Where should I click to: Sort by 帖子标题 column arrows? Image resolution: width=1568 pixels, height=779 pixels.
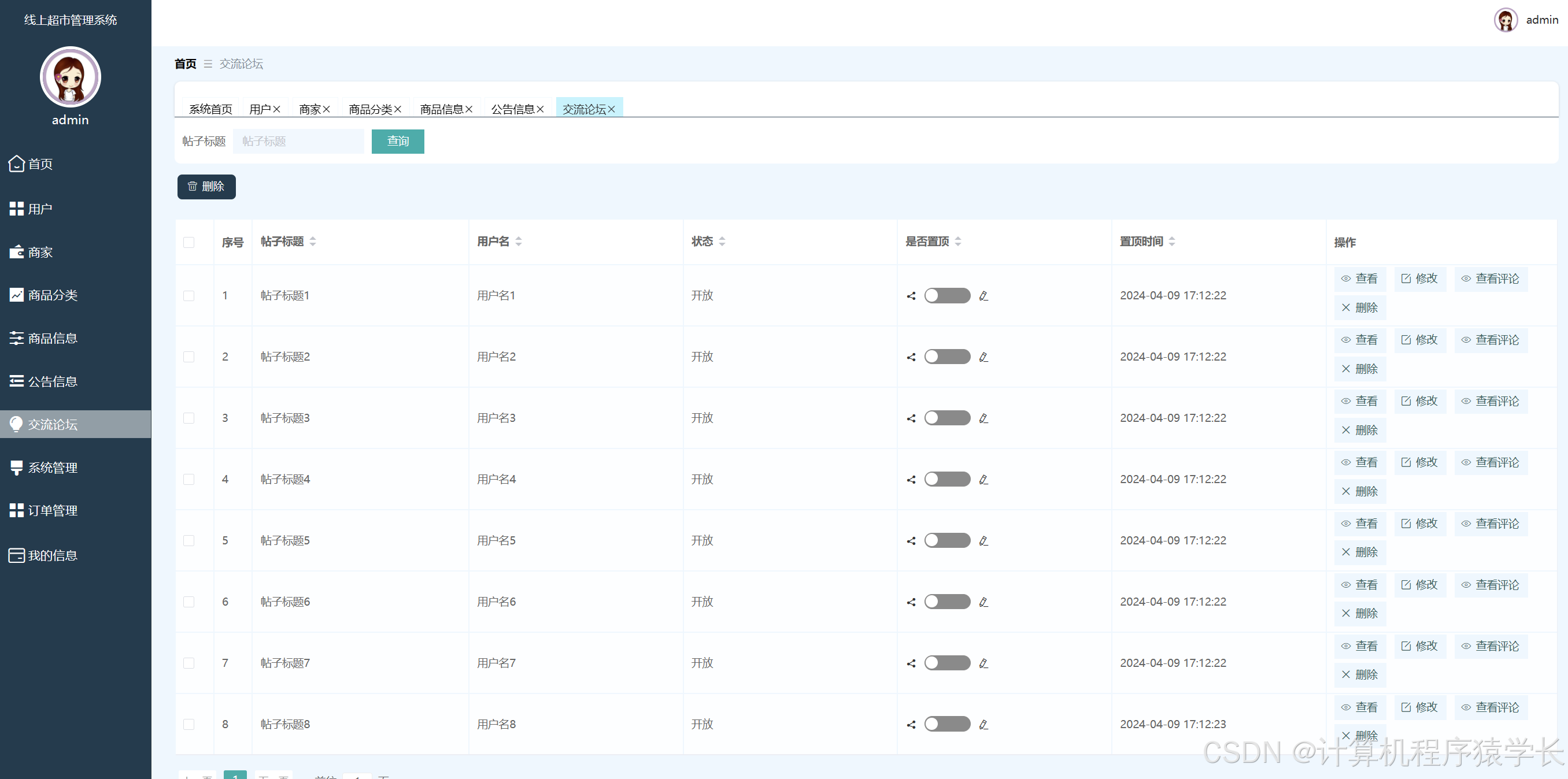(x=313, y=242)
